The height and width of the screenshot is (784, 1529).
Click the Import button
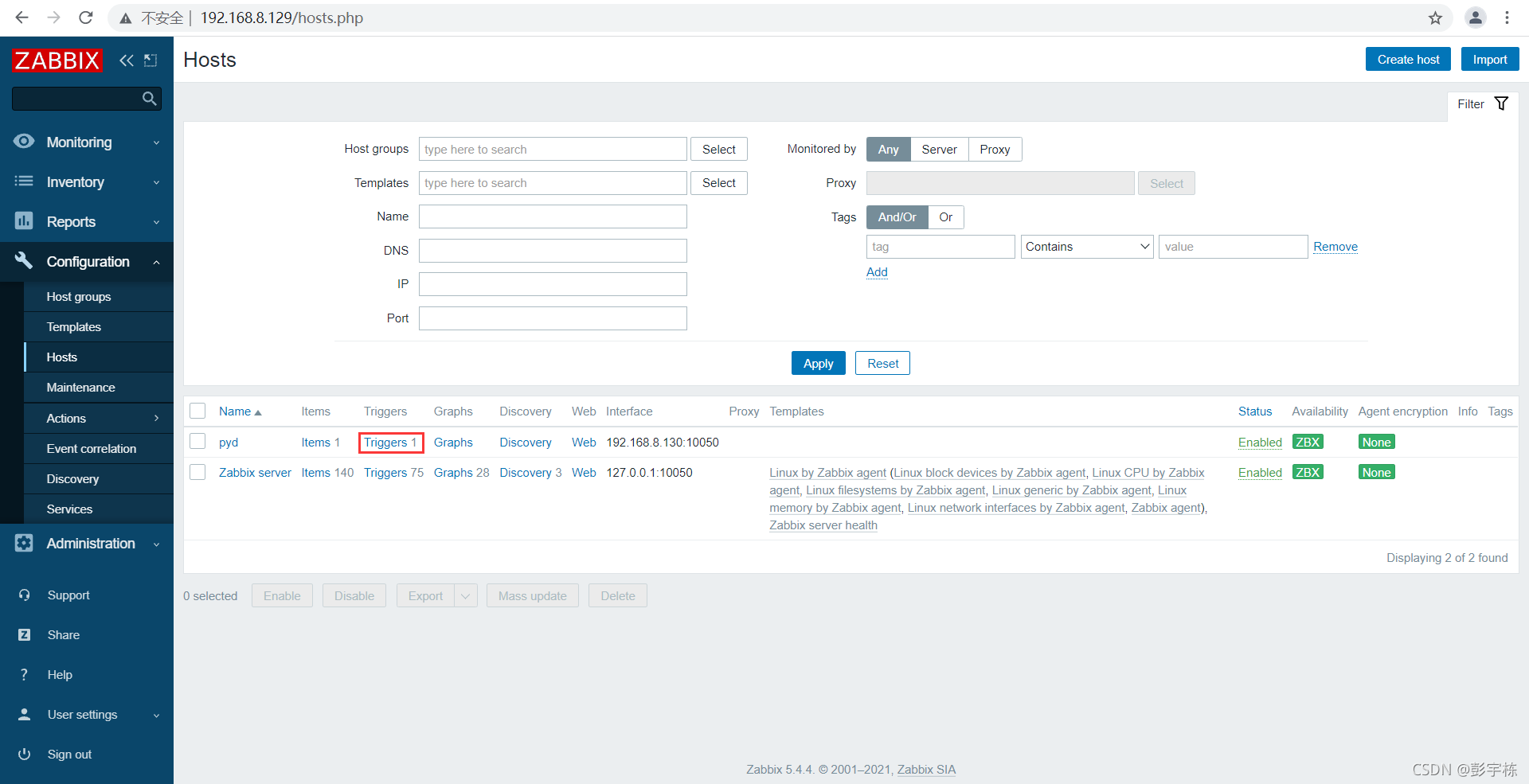1489,59
